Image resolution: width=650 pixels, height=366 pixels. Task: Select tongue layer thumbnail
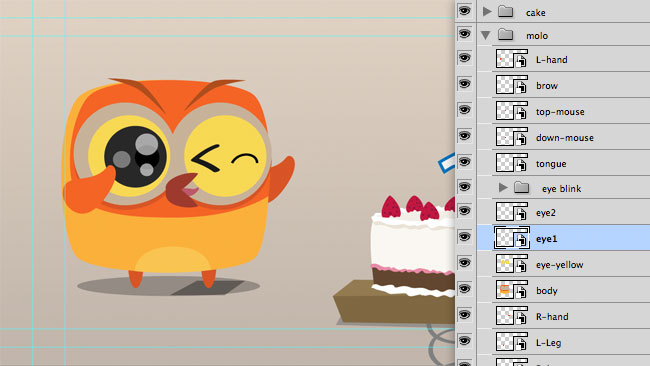(x=512, y=163)
